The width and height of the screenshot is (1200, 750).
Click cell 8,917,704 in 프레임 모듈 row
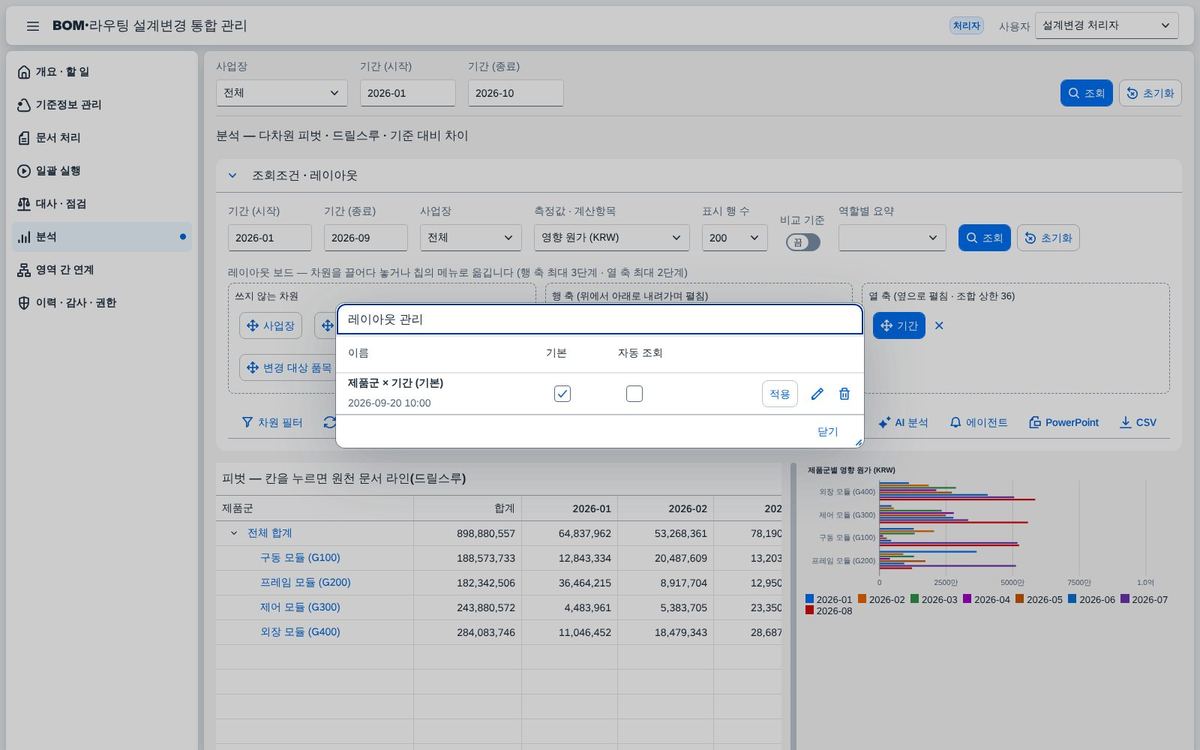(665, 582)
